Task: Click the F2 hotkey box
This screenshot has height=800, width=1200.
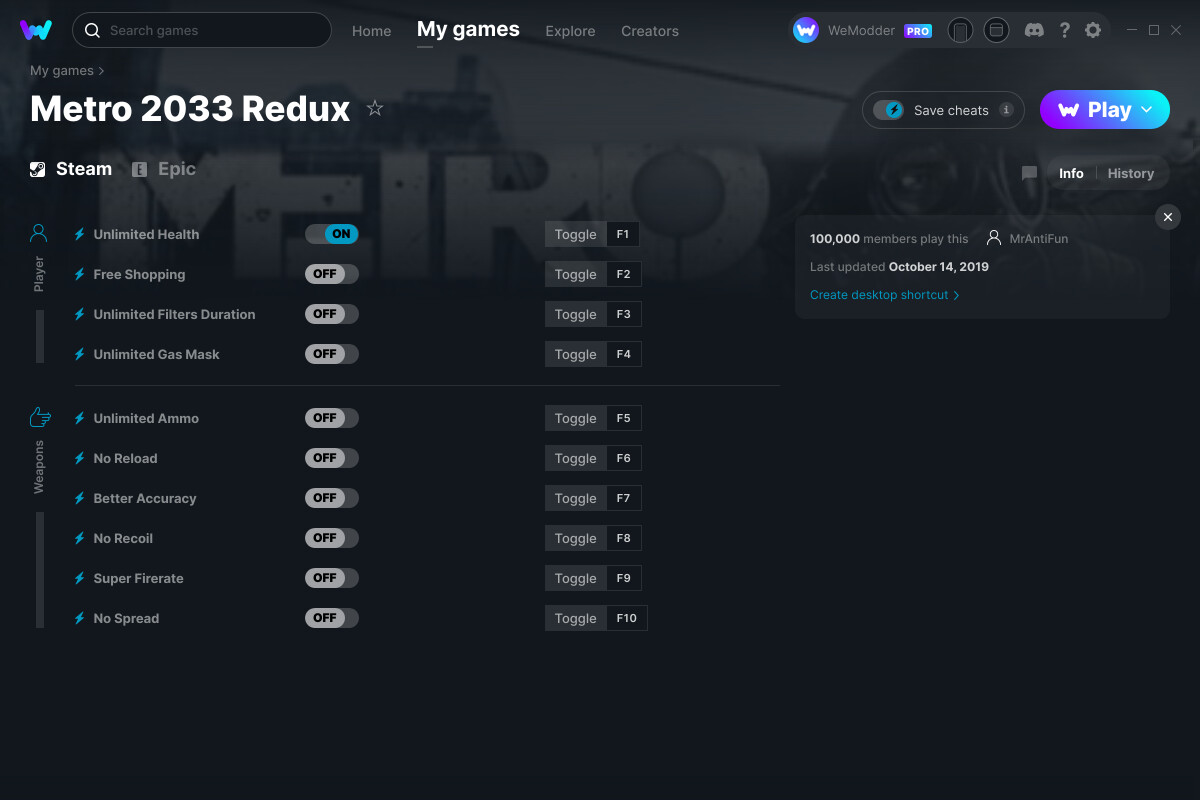Action: click(624, 274)
